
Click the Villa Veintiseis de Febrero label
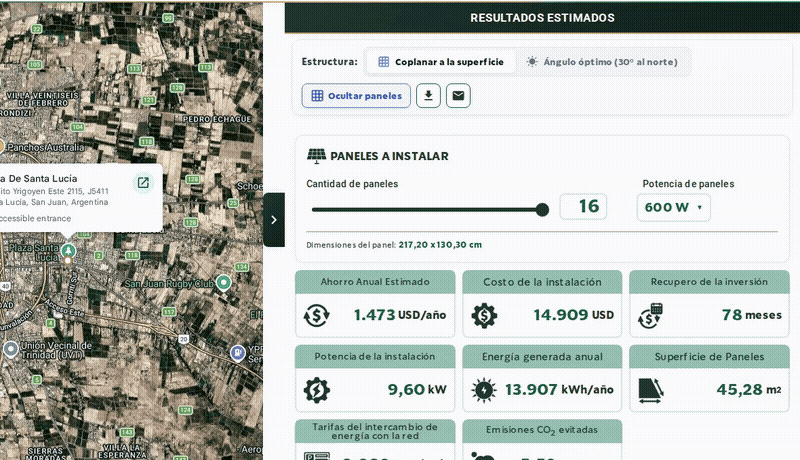[x=43, y=99]
